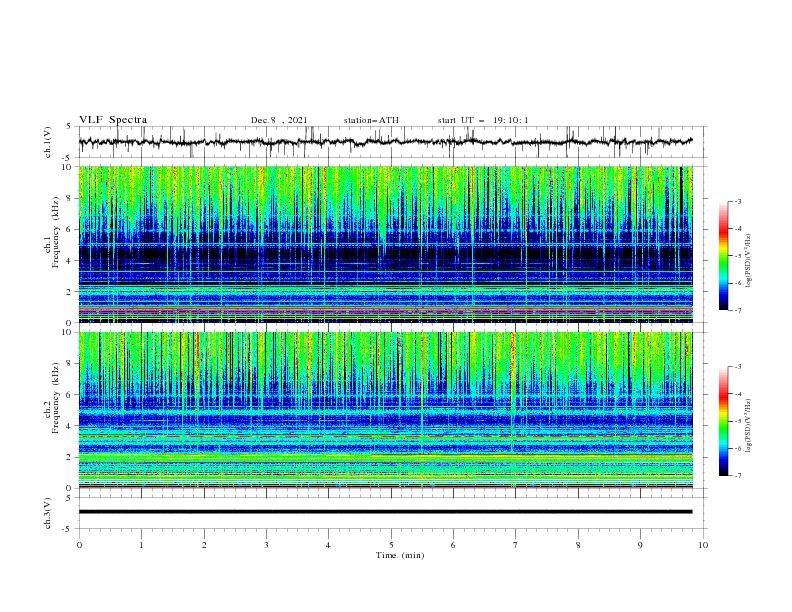Screen dimensions: 792x612
Task: Click the lower colorbar "log(PSD)(V²/Hz)" label
Action: tap(749, 425)
